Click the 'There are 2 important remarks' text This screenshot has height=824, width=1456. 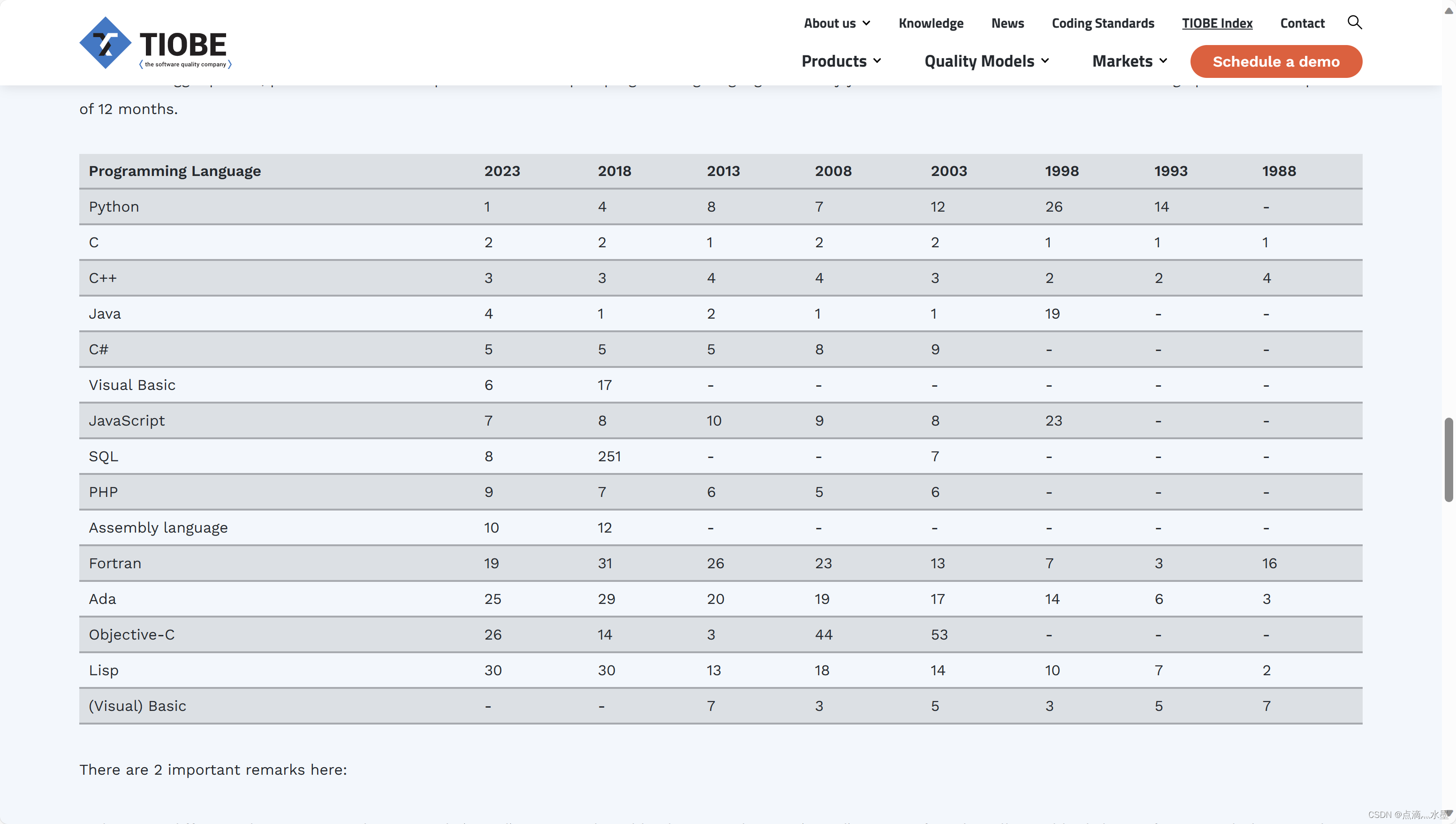coord(213,770)
